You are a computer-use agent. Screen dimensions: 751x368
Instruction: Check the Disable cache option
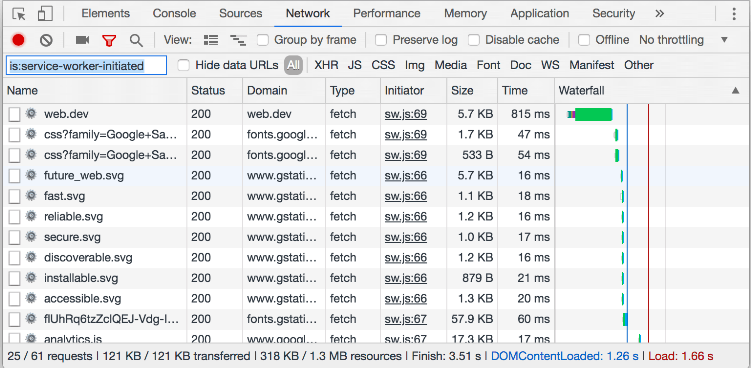coord(474,40)
